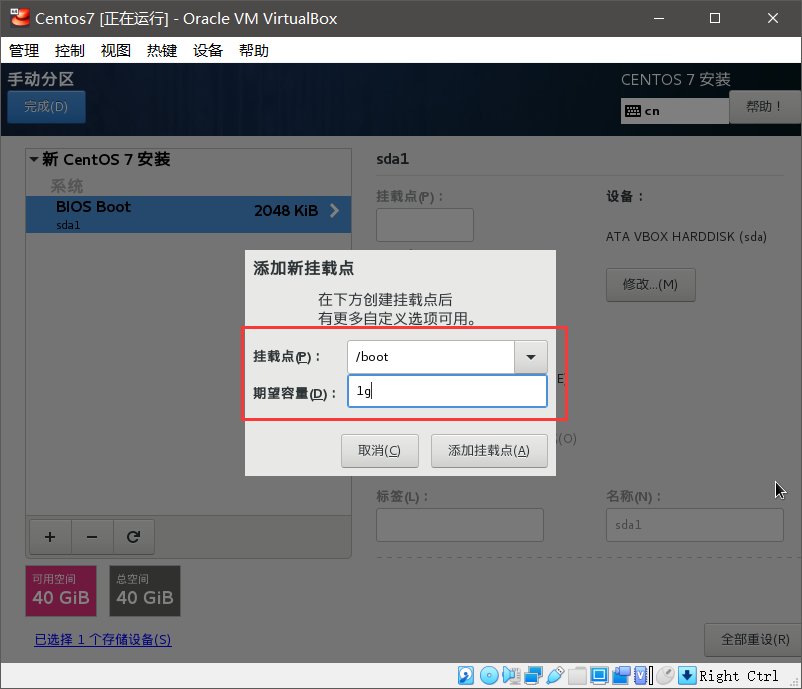Click the add partition plus icon

click(50, 537)
